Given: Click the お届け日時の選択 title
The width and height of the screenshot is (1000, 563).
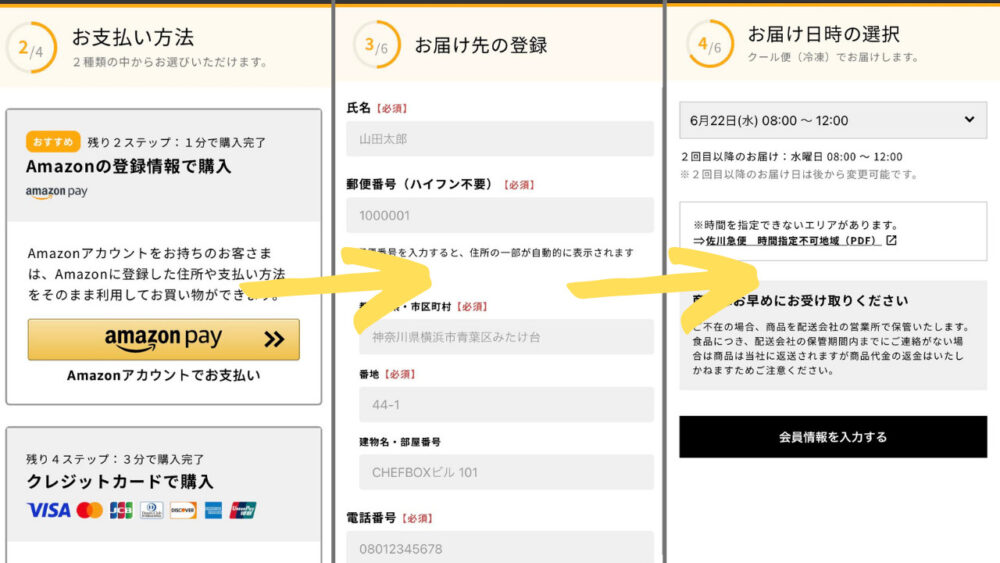Looking at the screenshot, I should 824,33.
